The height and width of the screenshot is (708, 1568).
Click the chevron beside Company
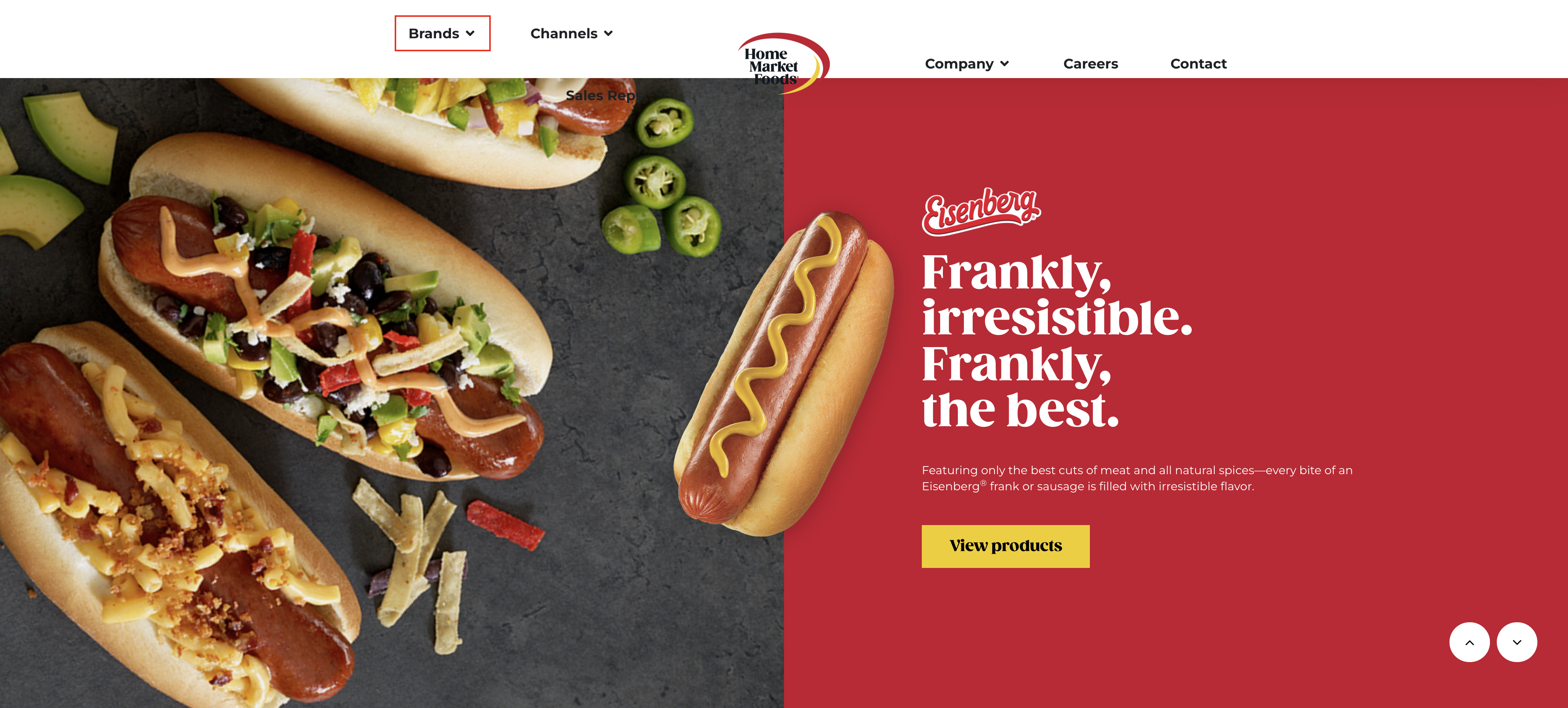1004,64
